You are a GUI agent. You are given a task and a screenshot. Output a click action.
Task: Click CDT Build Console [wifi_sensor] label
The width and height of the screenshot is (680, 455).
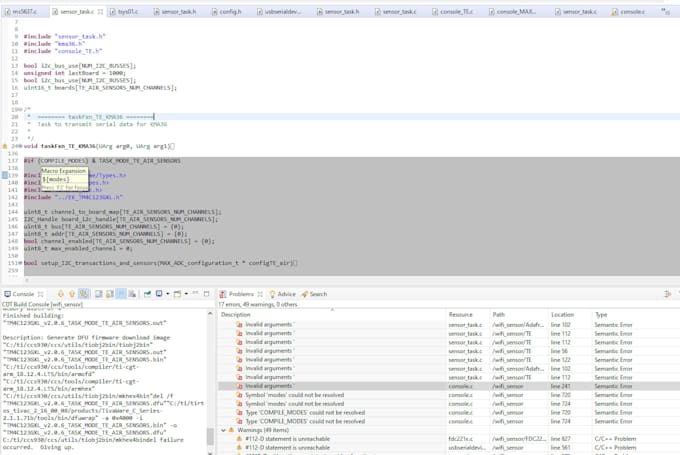(x=42, y=304)
